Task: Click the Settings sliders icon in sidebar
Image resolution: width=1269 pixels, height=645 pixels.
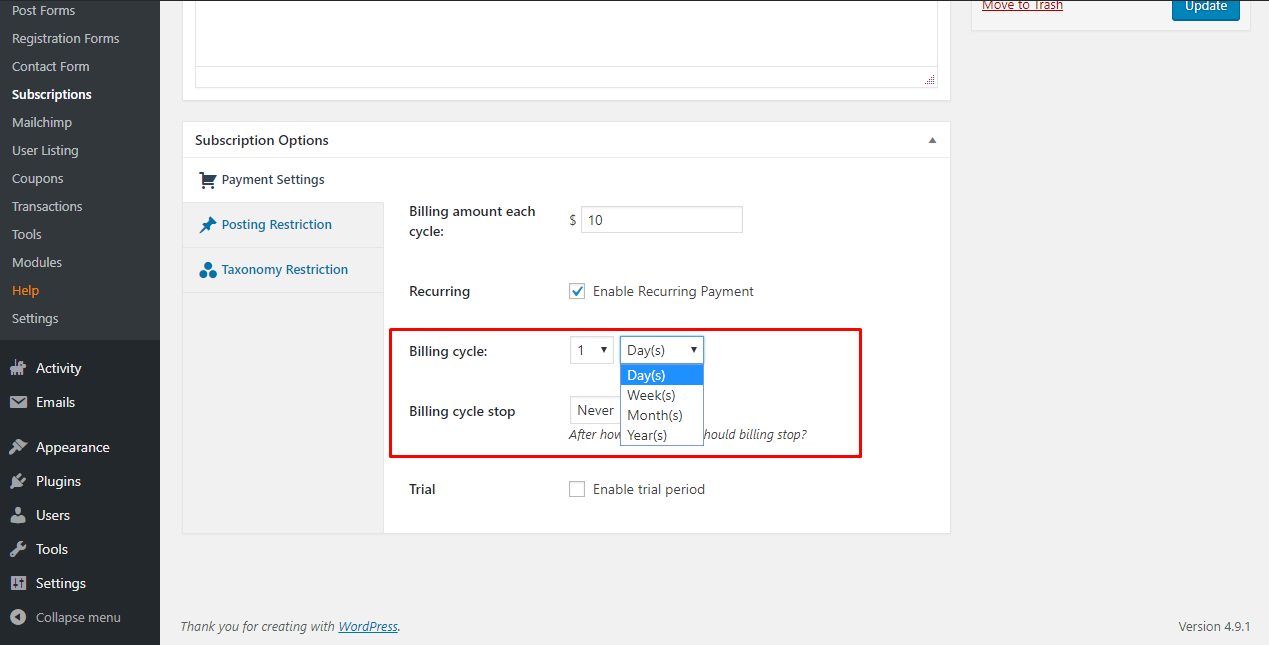Action: pos(18,583)
